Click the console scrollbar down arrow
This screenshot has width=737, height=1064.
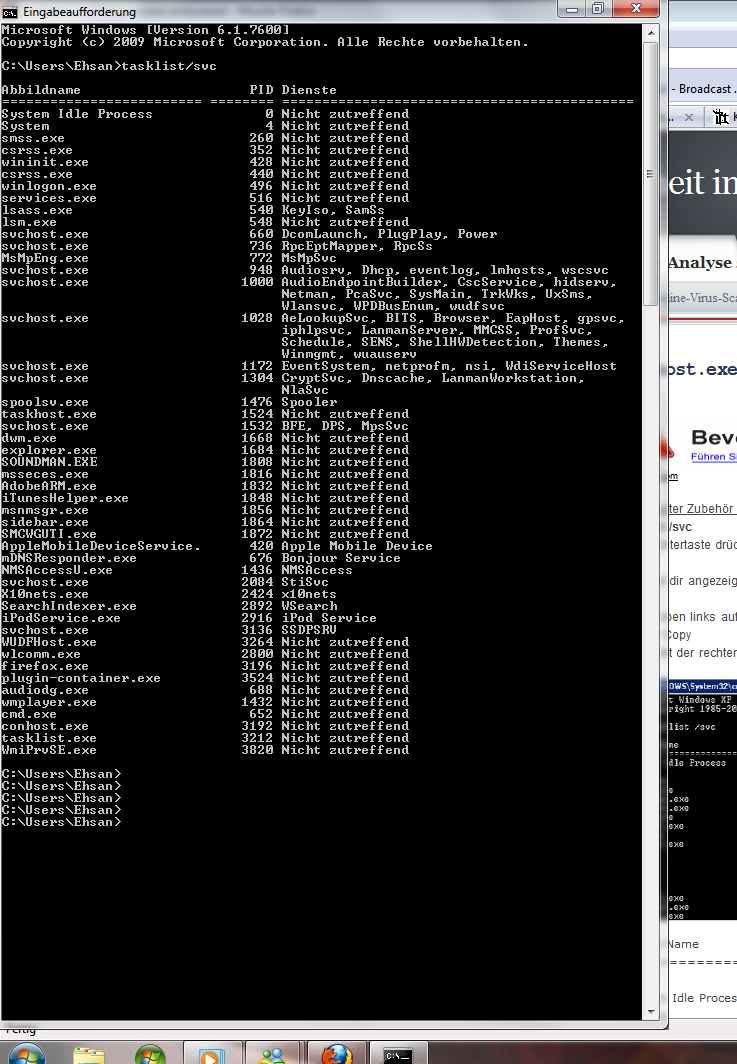click(651, 1012)
